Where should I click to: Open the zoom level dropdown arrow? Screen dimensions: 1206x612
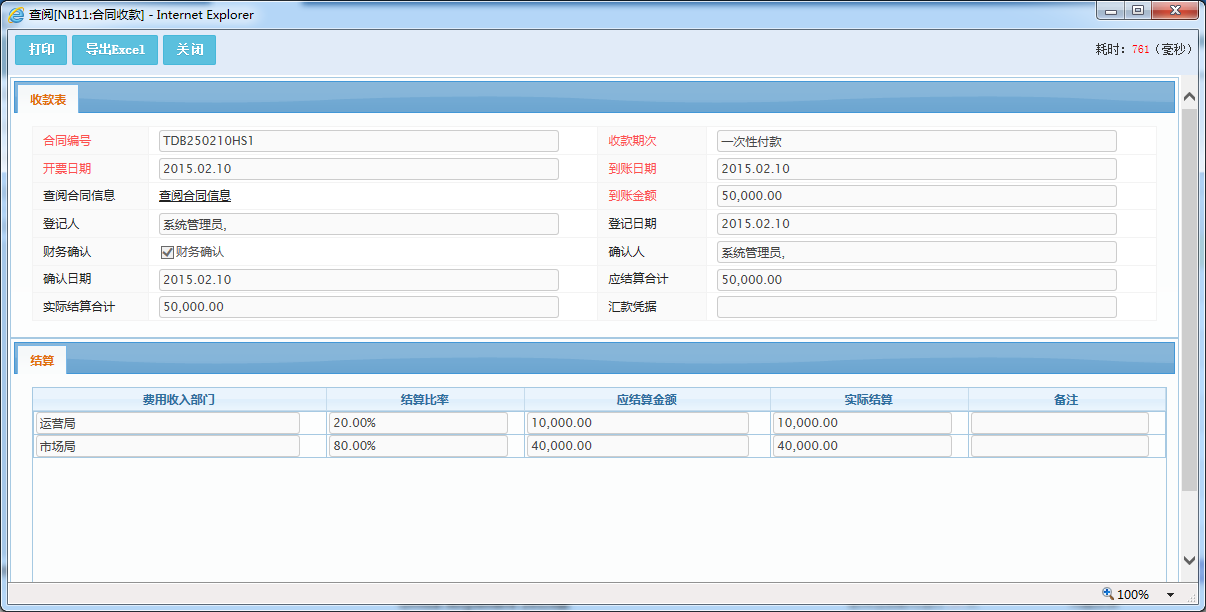click(x=1171, y=595)
